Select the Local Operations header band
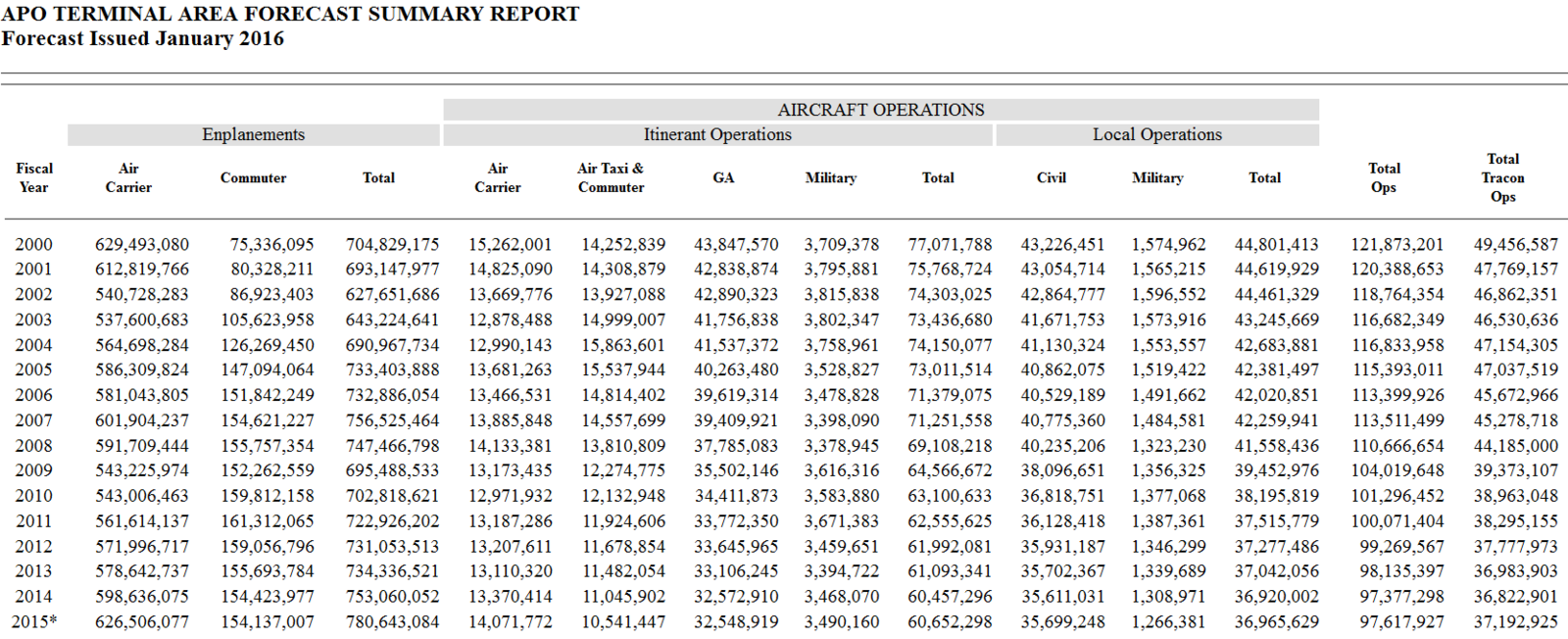The height and width of the screenshot is (639, 1568). pyautogui.click(x=1157, y=134)
